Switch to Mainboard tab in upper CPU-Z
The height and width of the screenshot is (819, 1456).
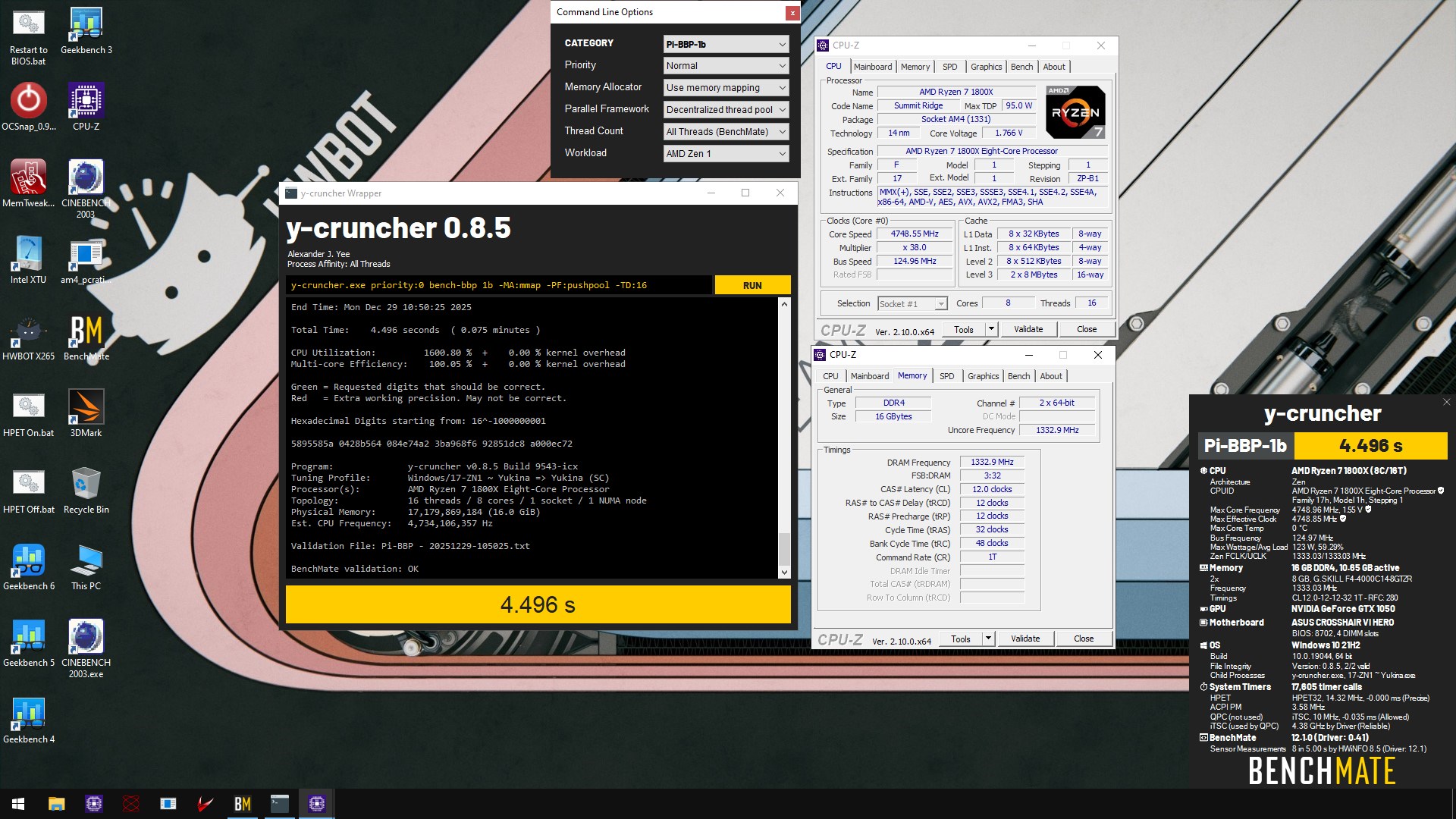tap(873, 67)
